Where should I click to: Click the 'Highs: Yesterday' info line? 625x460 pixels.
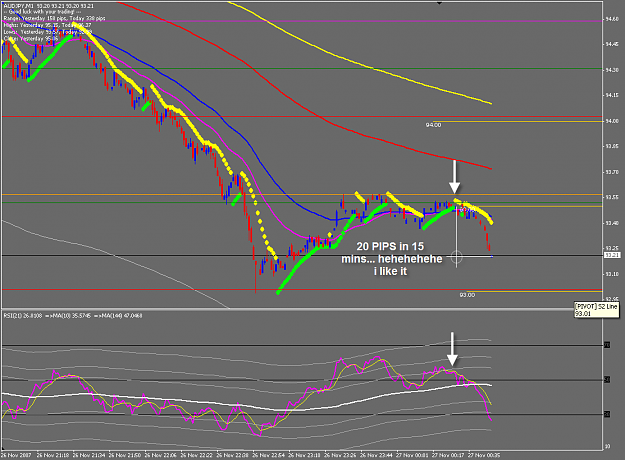point(47,25)
